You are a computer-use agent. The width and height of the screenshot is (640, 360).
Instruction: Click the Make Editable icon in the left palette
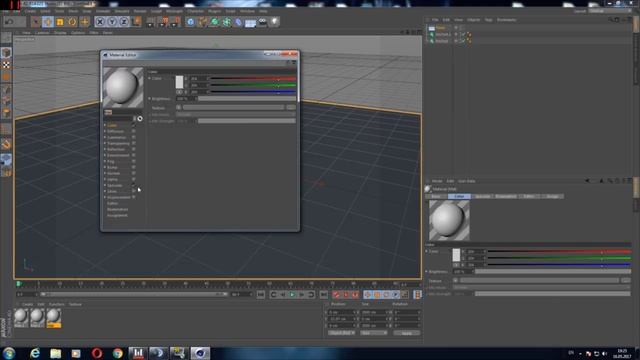pyautogui.click(x=6, y=38)
